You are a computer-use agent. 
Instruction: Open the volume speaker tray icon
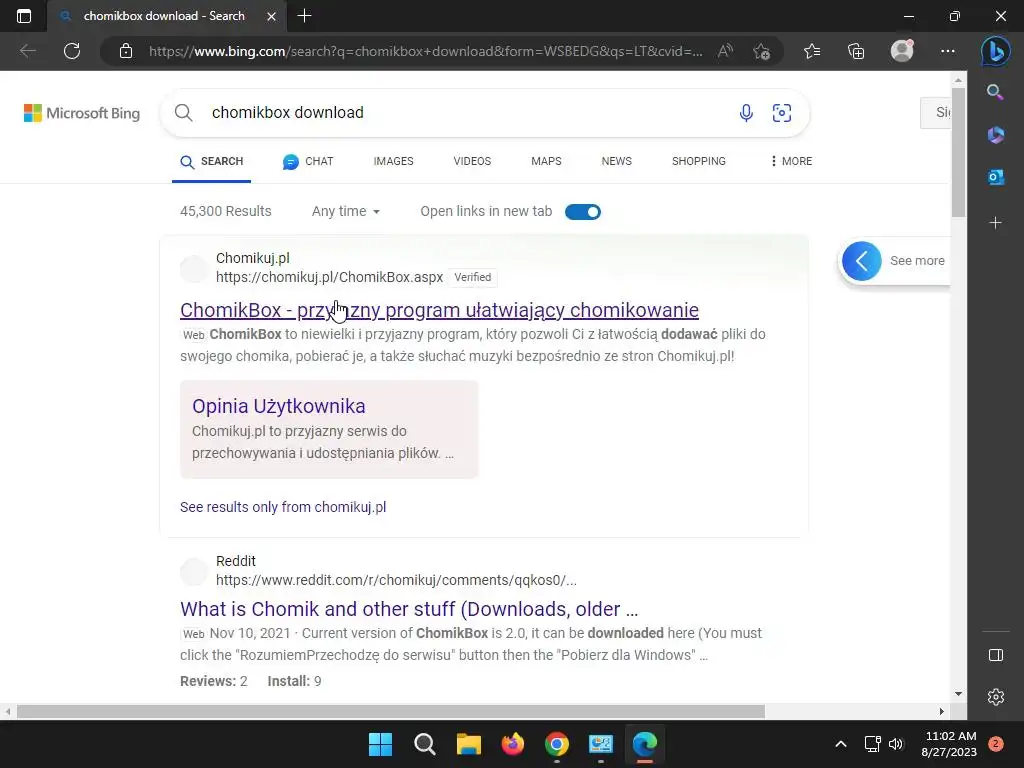[x=896, y=744]
